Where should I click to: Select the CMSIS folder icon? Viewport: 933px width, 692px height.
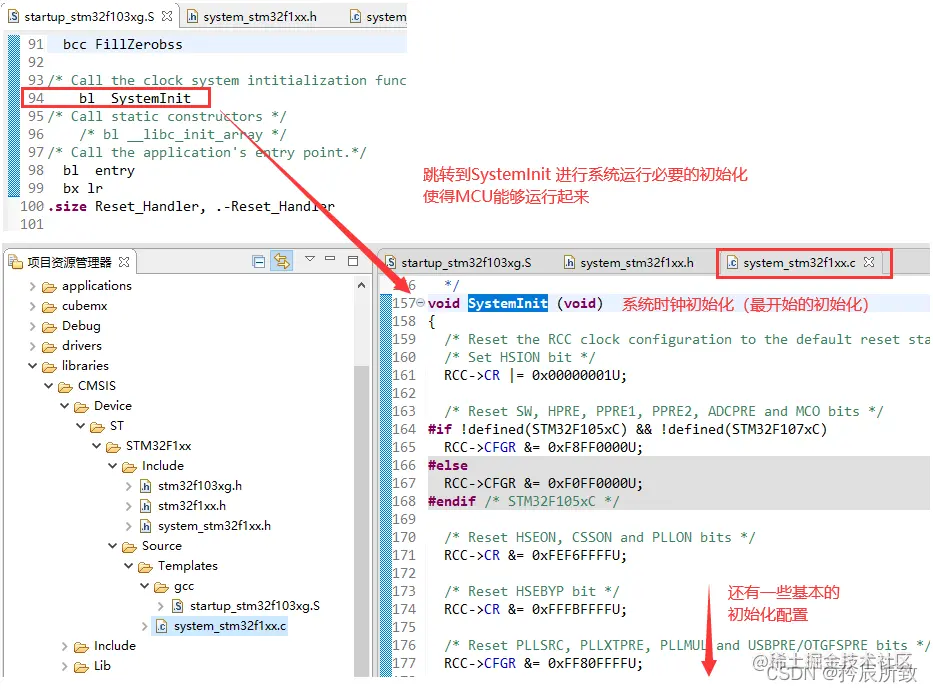65,387
